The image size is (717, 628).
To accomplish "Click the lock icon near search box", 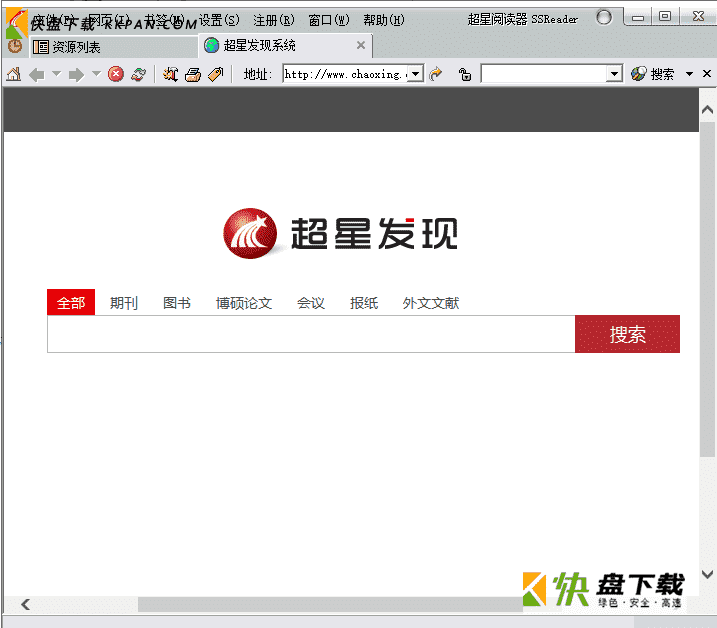I will pos(465,74).
